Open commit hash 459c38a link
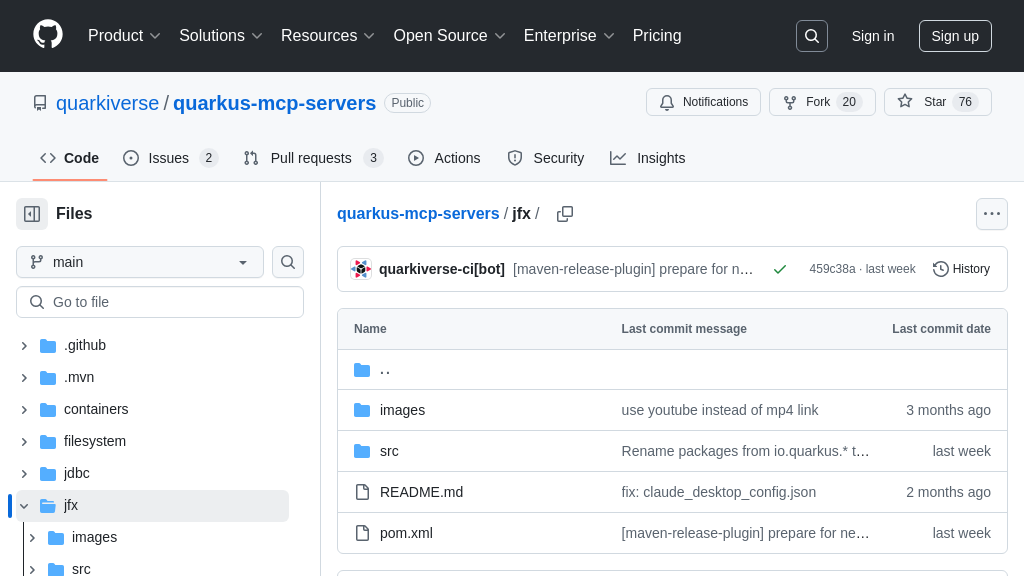Screen dimensions: 1024x576 pyautogui.click(x=832, y=269)
